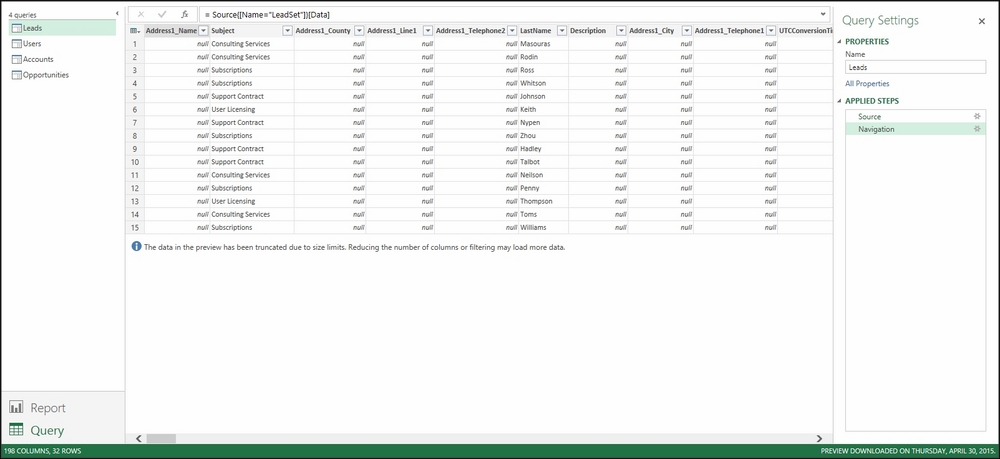The height and width of the screenshot is (459, 1000).
Task: Switch to the Report view
Action: tap(47, 407)
